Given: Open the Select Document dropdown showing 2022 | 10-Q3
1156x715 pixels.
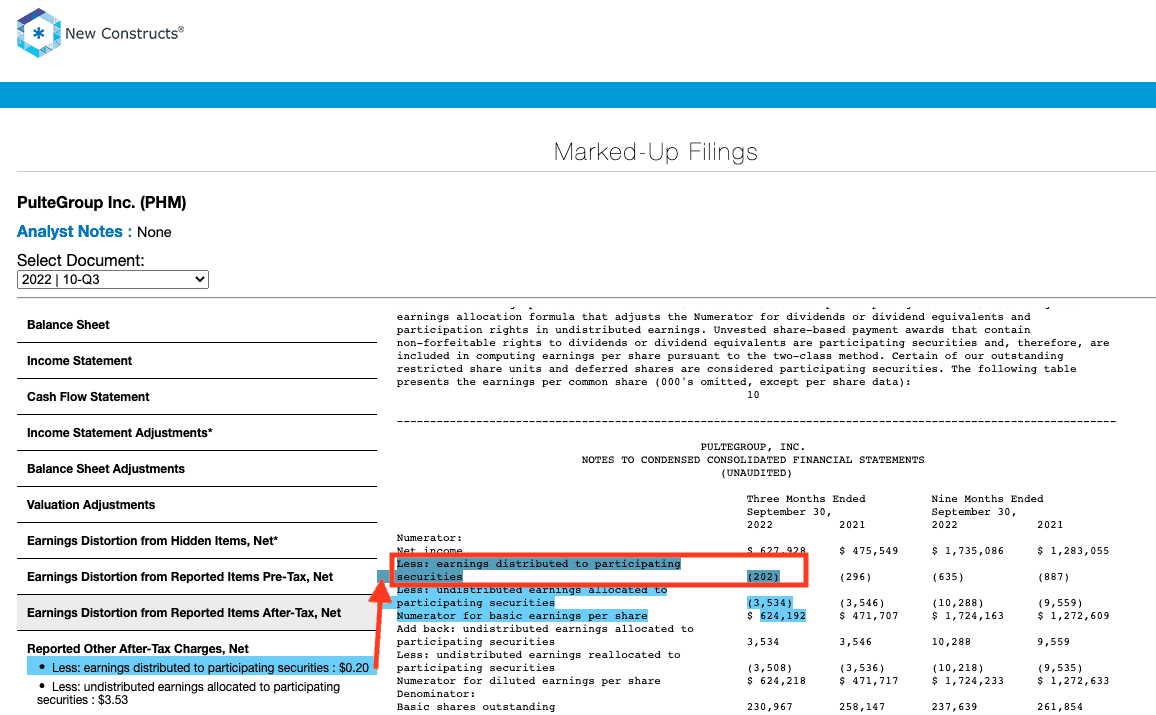Looking at the screenshot, I should point(113,279).
